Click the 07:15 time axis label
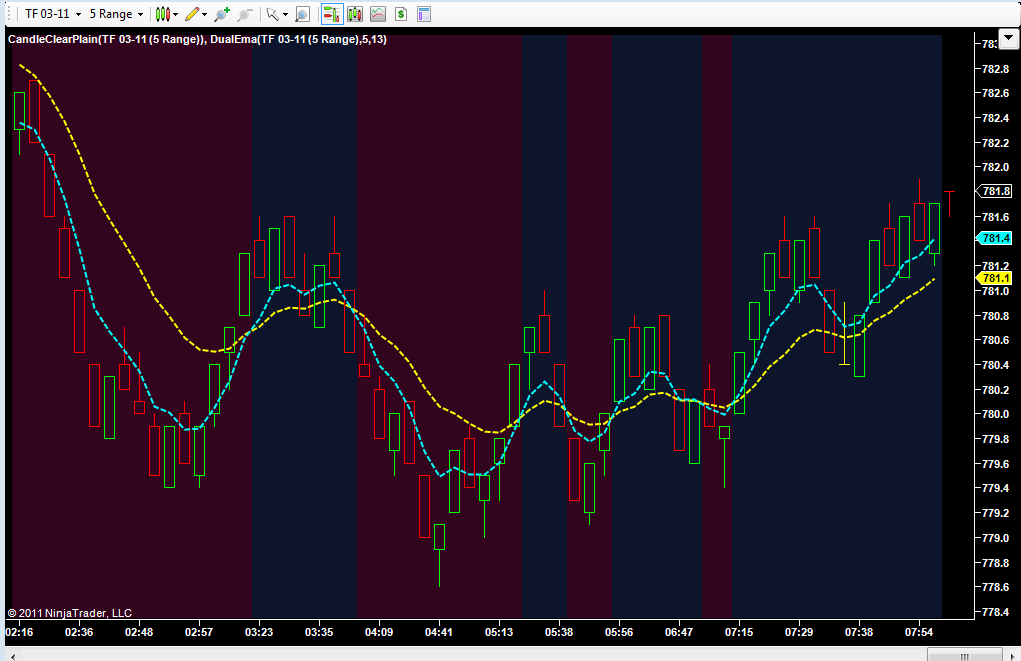Image resolution: width=1021 pixels, height=661 pixels. click(738, 632)
